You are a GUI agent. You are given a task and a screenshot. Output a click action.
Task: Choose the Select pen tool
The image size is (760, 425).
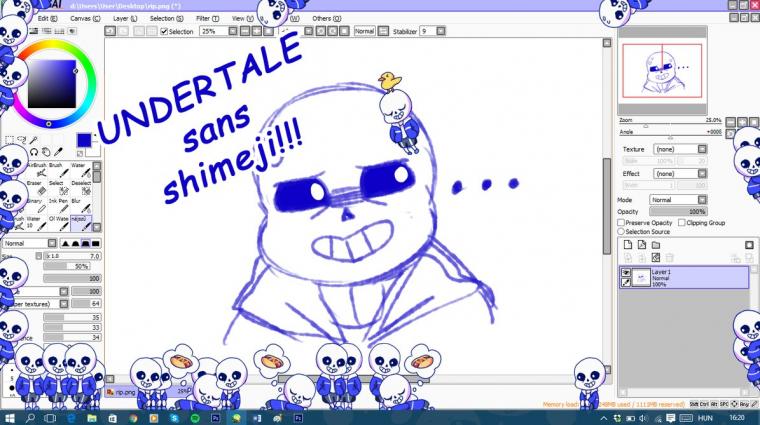tap(58, 188)
